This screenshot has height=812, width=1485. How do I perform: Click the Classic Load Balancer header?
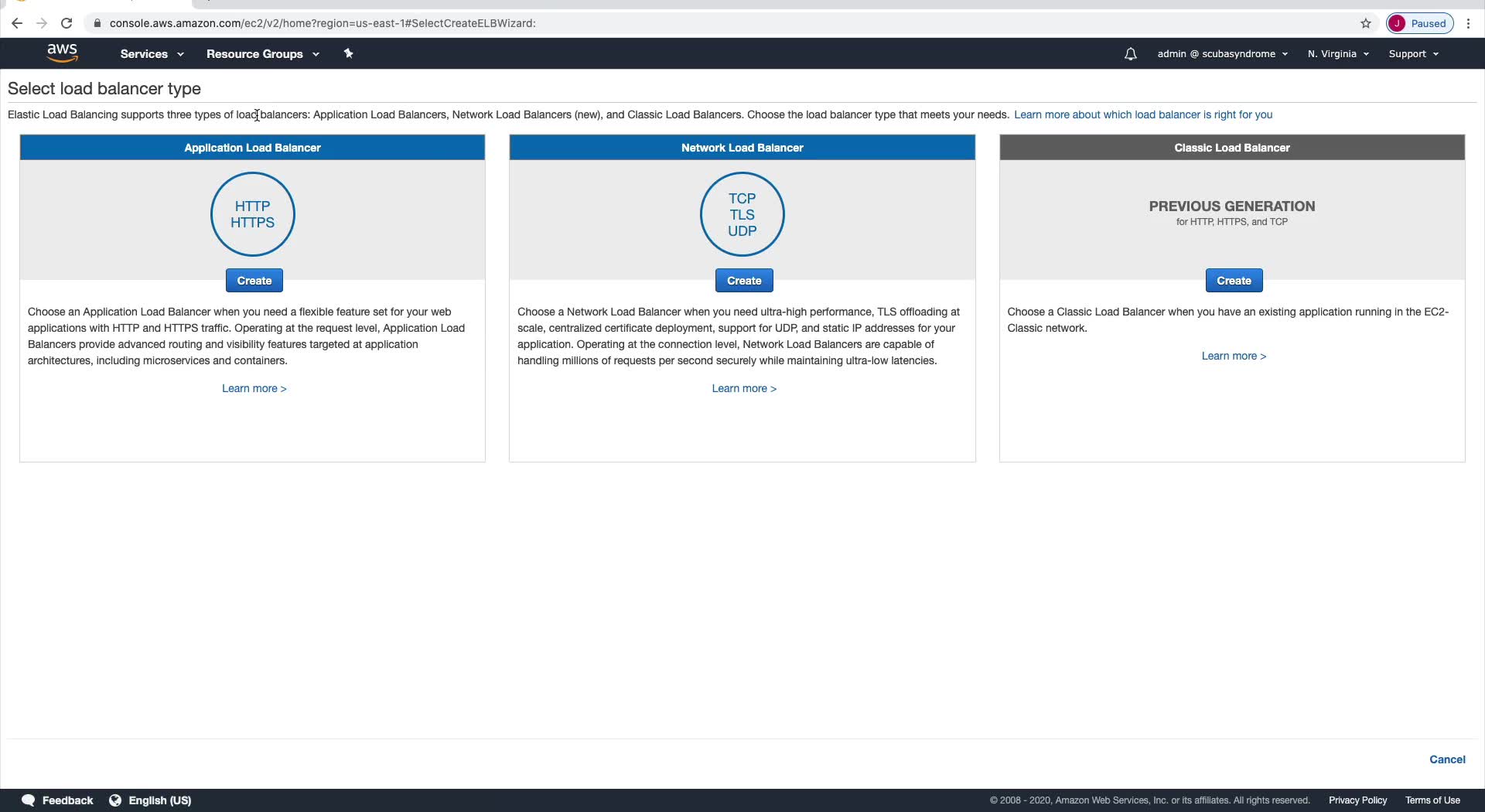pos(1232,148)
